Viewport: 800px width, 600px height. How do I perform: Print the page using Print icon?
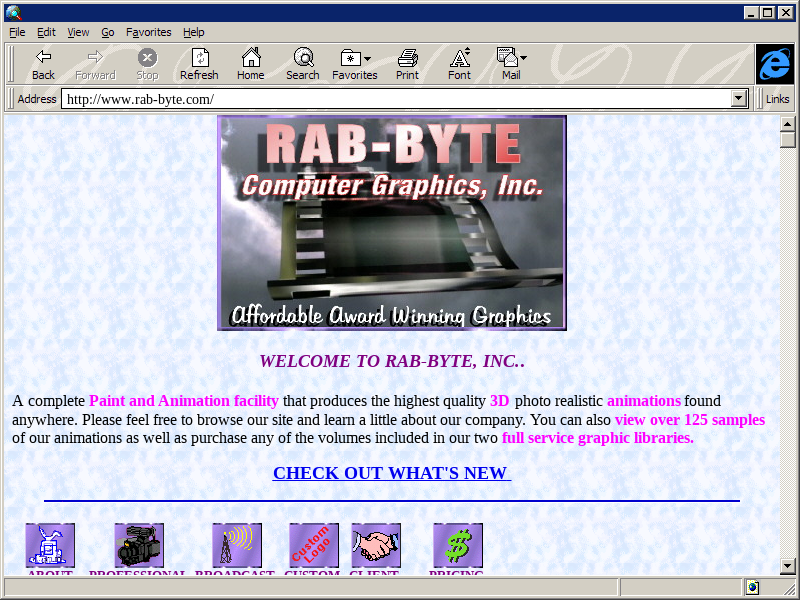click(x=407, y=64)
